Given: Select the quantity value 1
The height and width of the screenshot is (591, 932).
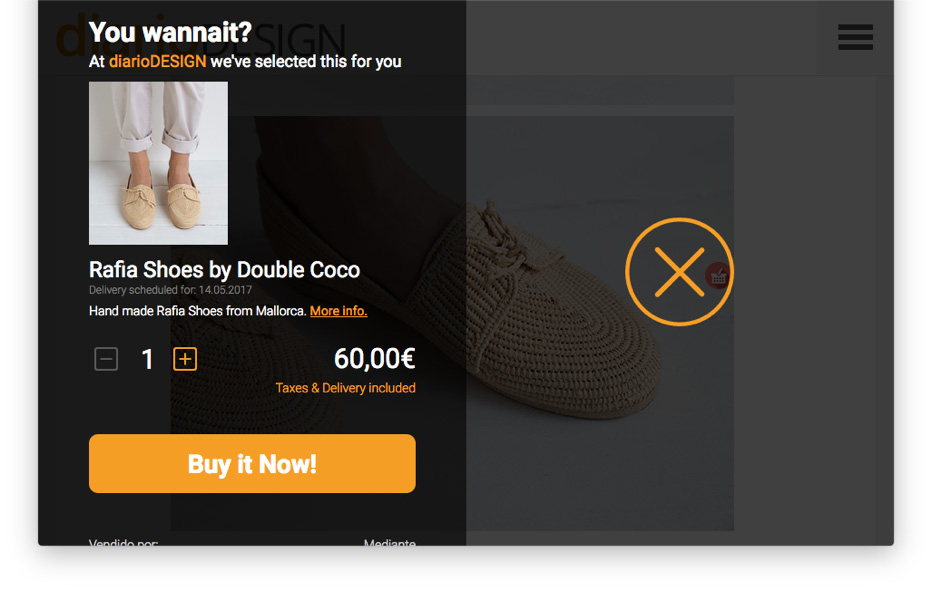Looking at the screenshot, I should (147, 359).
